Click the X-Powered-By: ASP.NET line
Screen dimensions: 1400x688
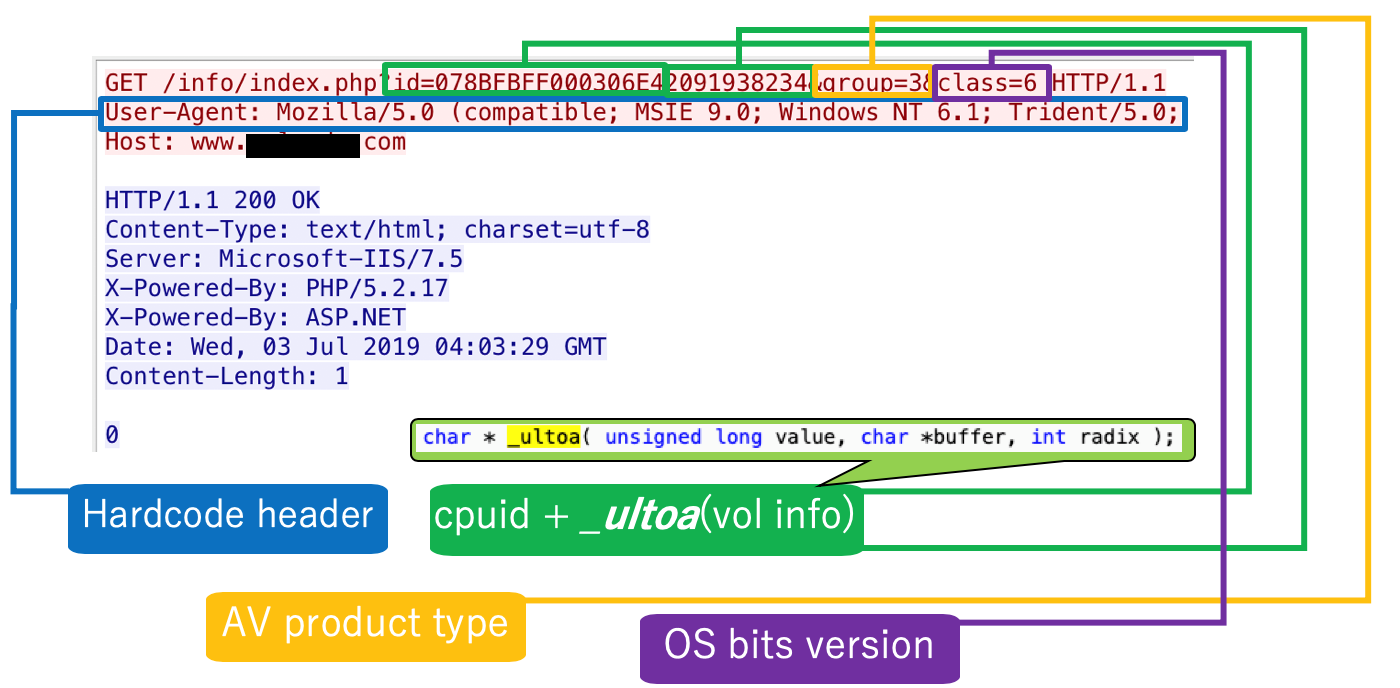coord(255,318)
